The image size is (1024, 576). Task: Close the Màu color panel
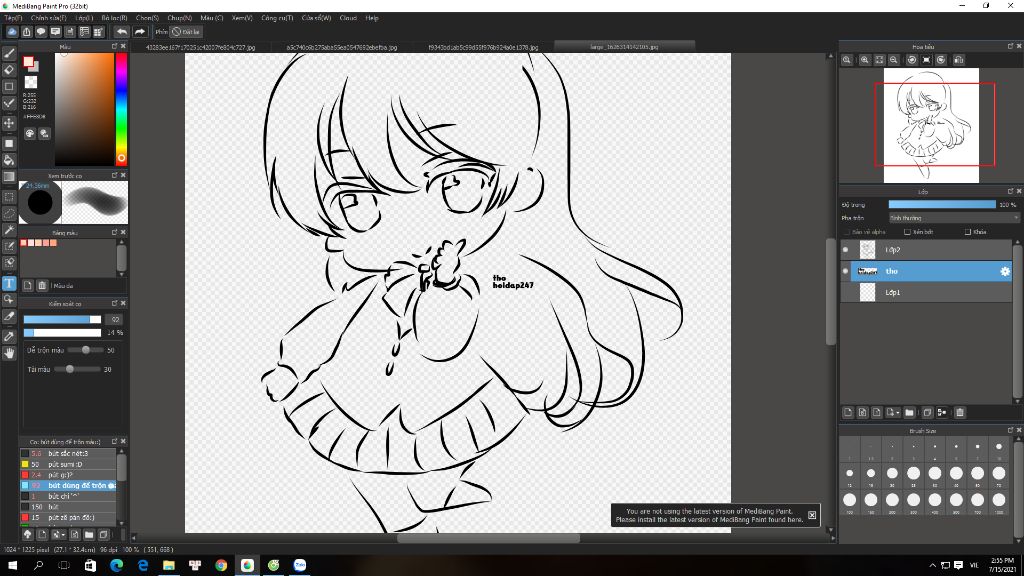coord(123,46)
